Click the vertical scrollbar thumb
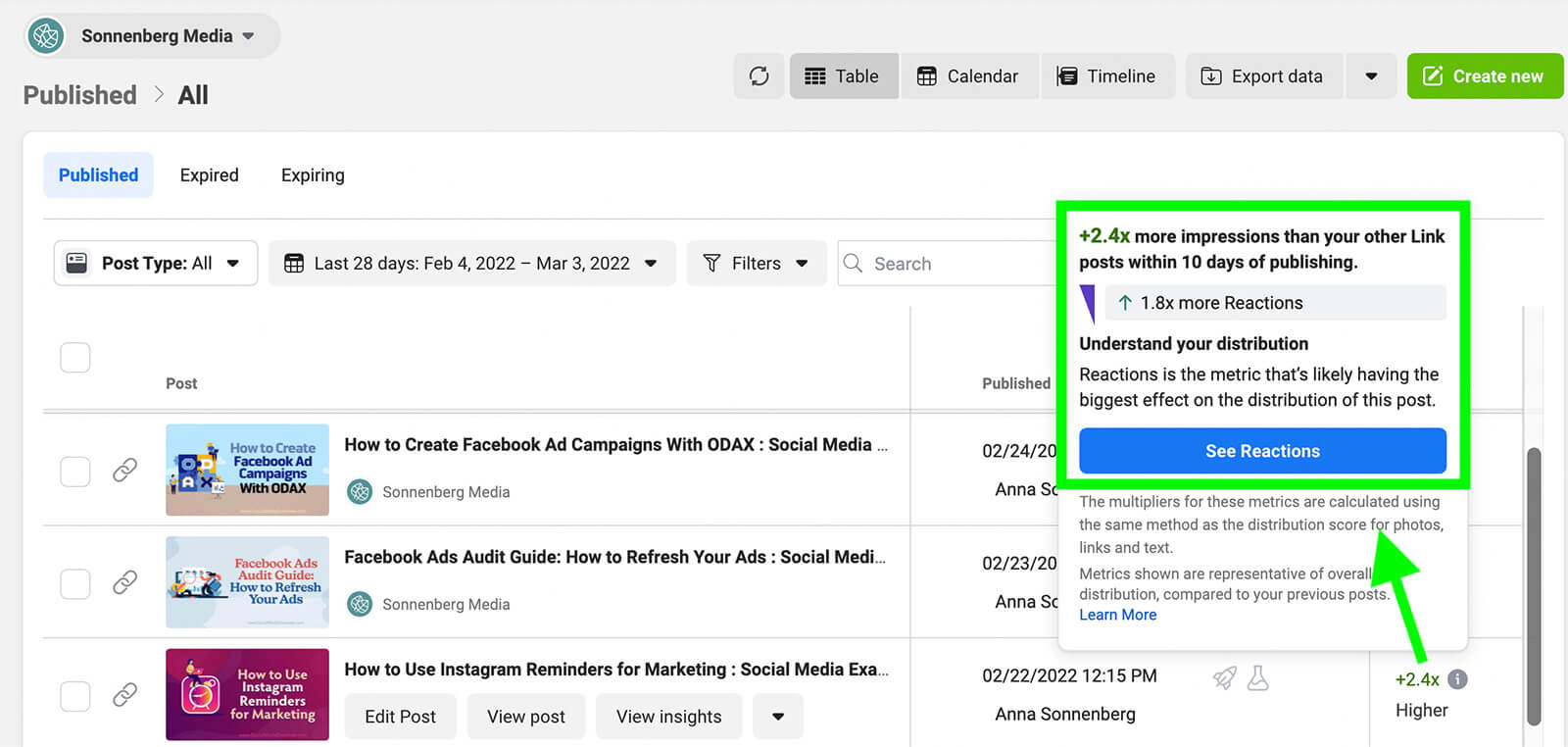 tap(1534, 586)
